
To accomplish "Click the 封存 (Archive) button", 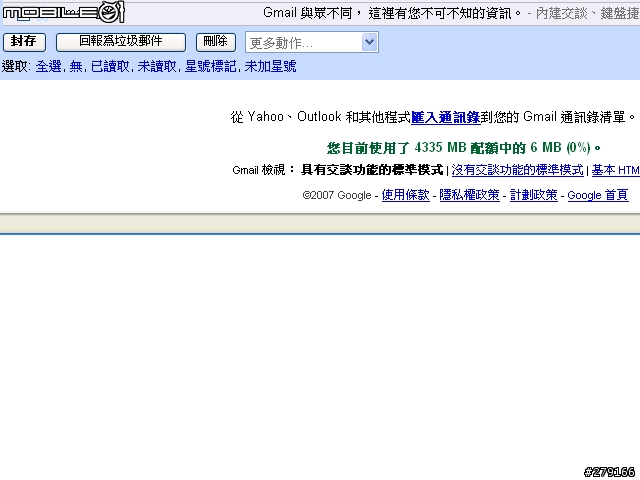I will pyautogui.click(x=24, y=42).
